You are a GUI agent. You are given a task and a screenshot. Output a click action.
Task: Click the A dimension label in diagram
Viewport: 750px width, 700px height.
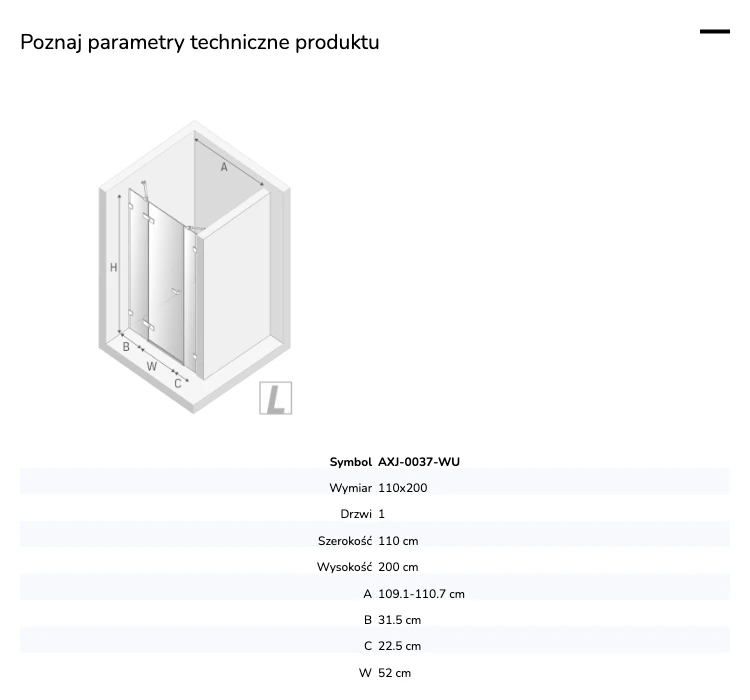pos(224,167)
